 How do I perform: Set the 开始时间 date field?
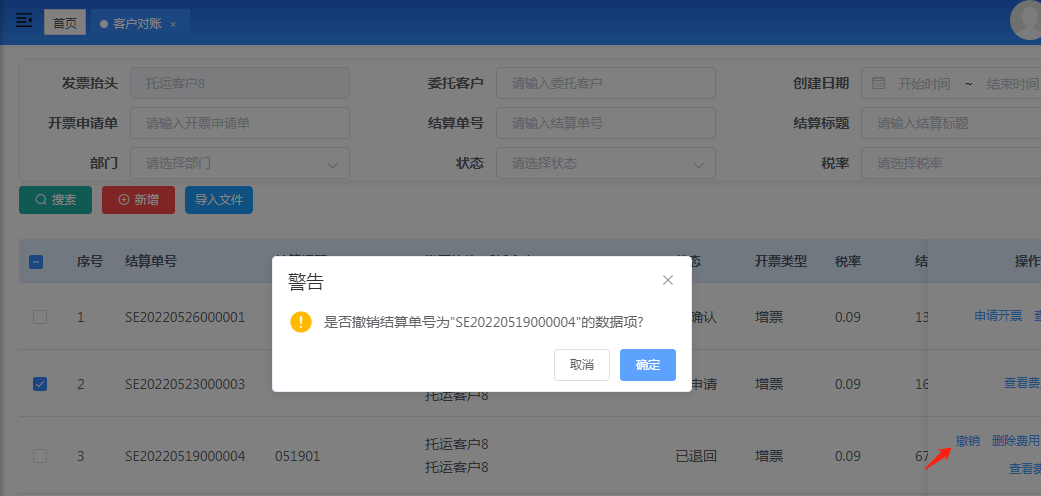tap(924, 84)
